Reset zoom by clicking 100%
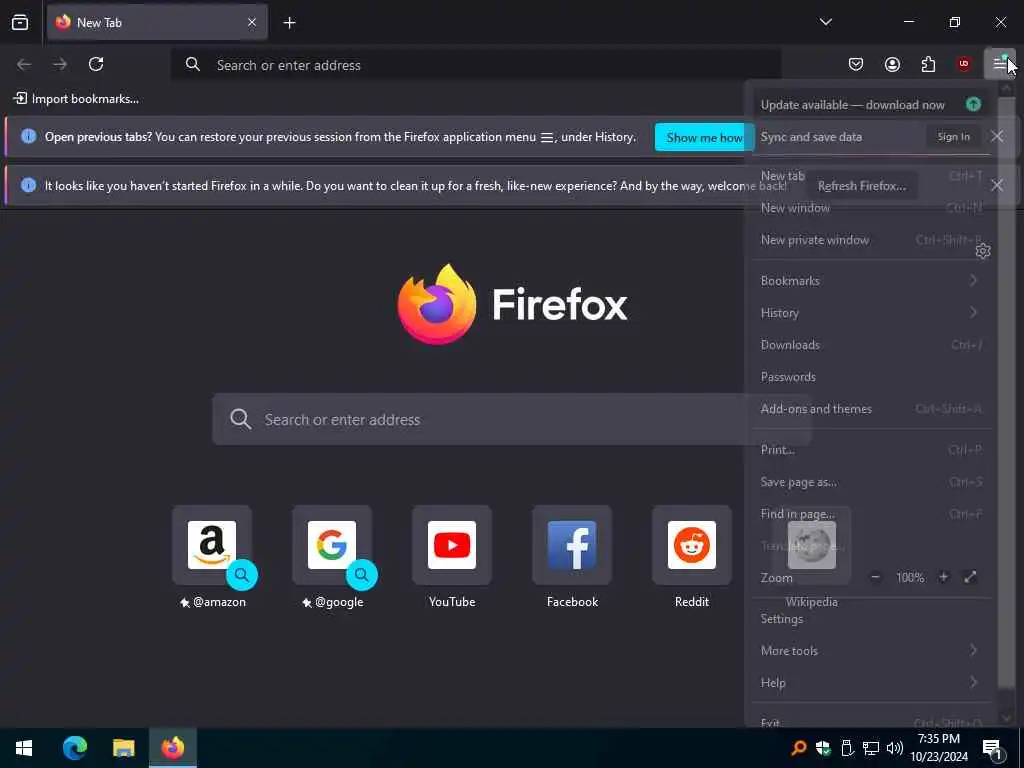Viewport: 1024px width, 768px height. point(910,577)
